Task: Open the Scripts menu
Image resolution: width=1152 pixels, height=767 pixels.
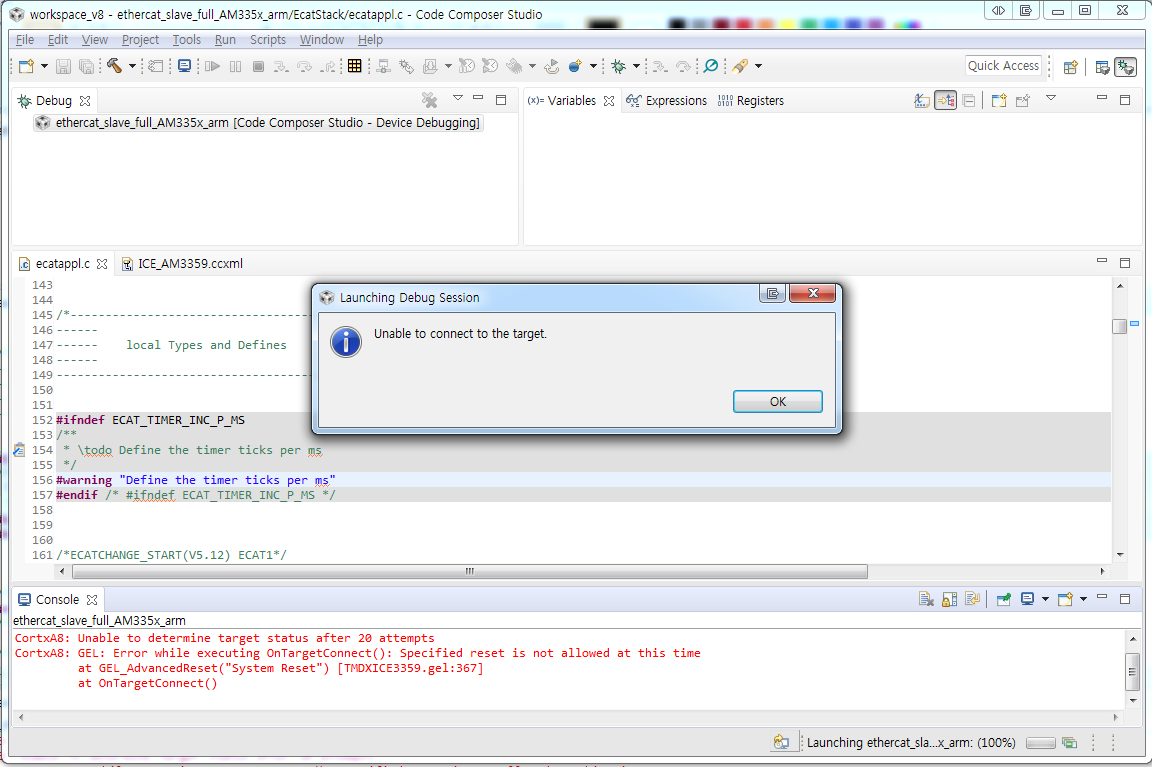Action: click(267, 40)
